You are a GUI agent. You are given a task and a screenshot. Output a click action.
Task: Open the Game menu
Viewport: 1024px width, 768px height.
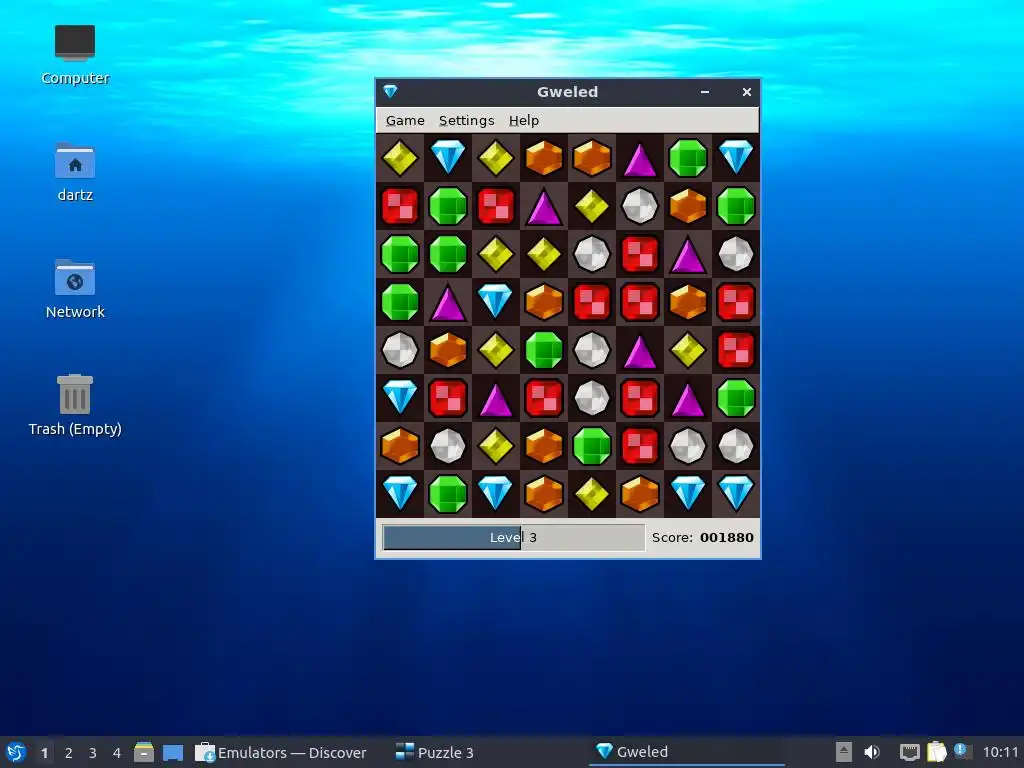[405, 121]
